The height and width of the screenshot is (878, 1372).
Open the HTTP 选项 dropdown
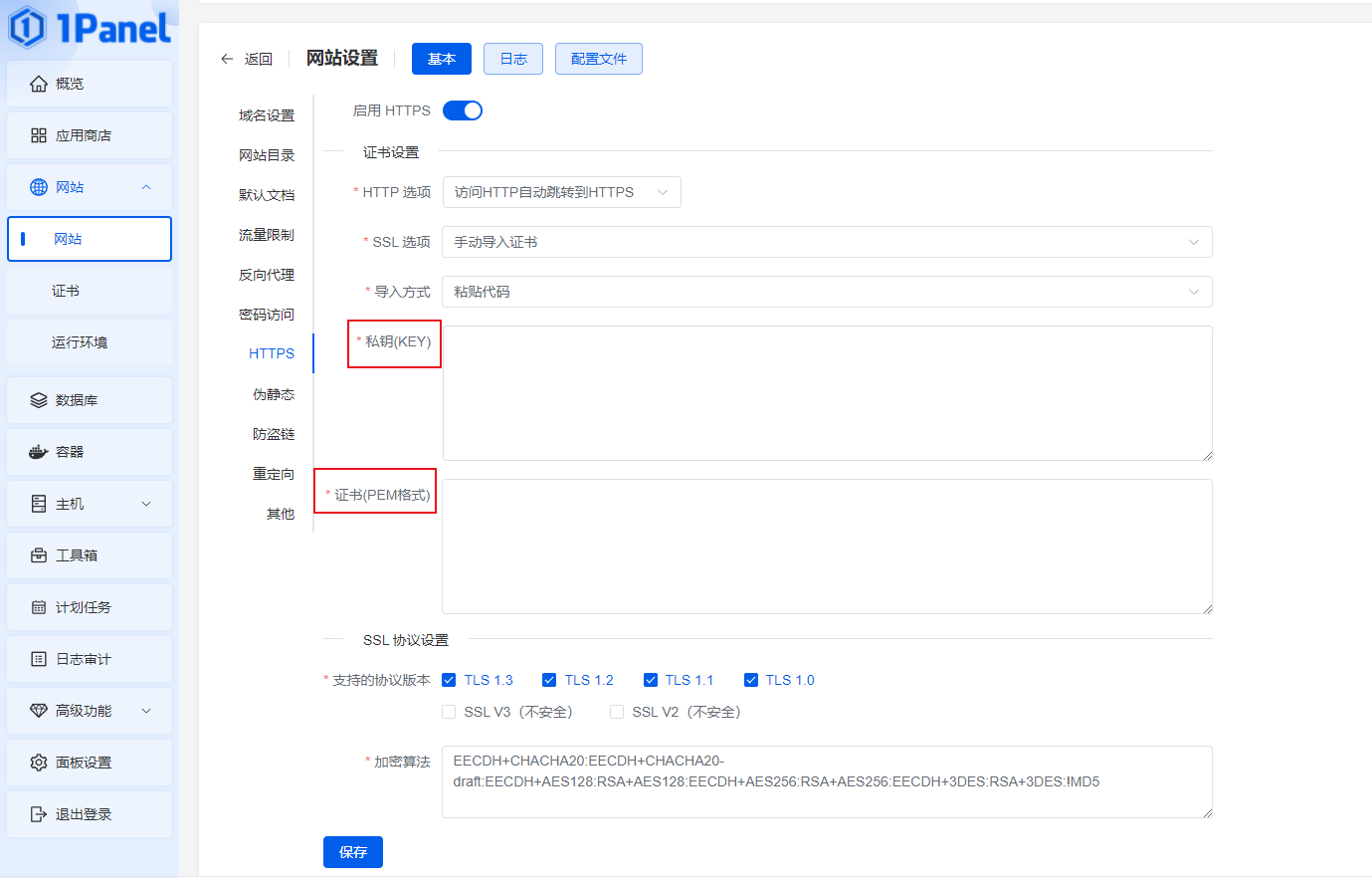[561, 192]
